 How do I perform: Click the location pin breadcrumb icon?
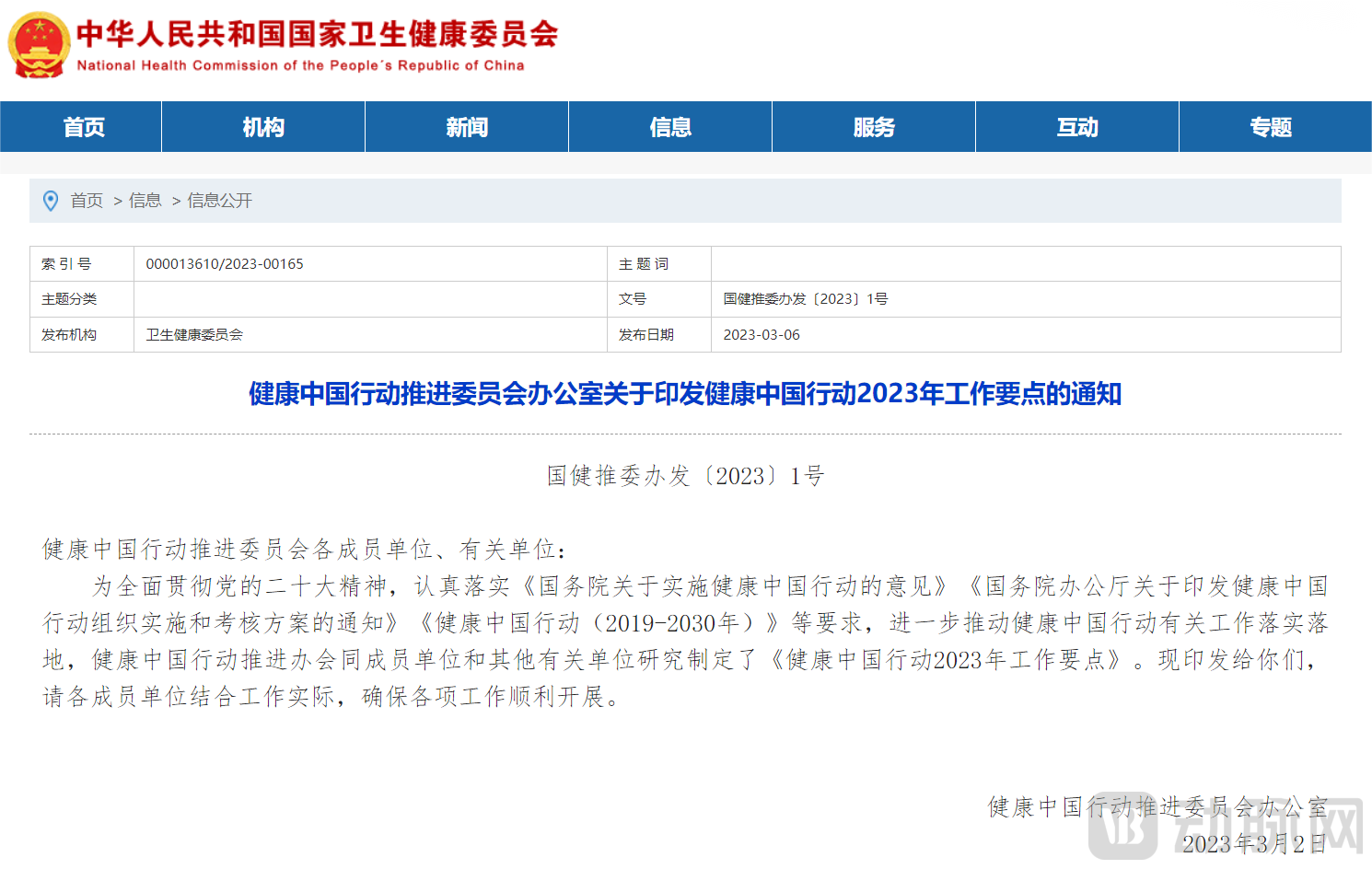[x=52, y=201]
